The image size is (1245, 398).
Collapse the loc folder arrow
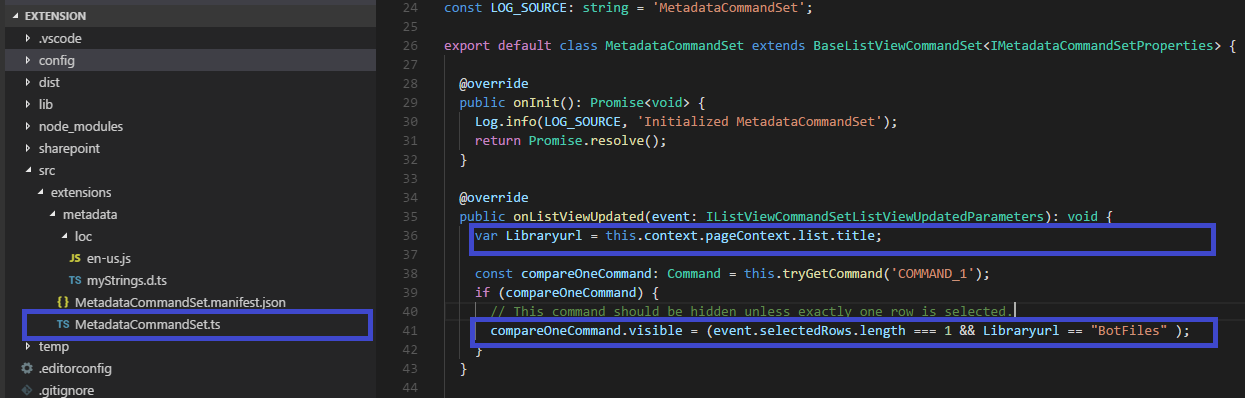64,236
